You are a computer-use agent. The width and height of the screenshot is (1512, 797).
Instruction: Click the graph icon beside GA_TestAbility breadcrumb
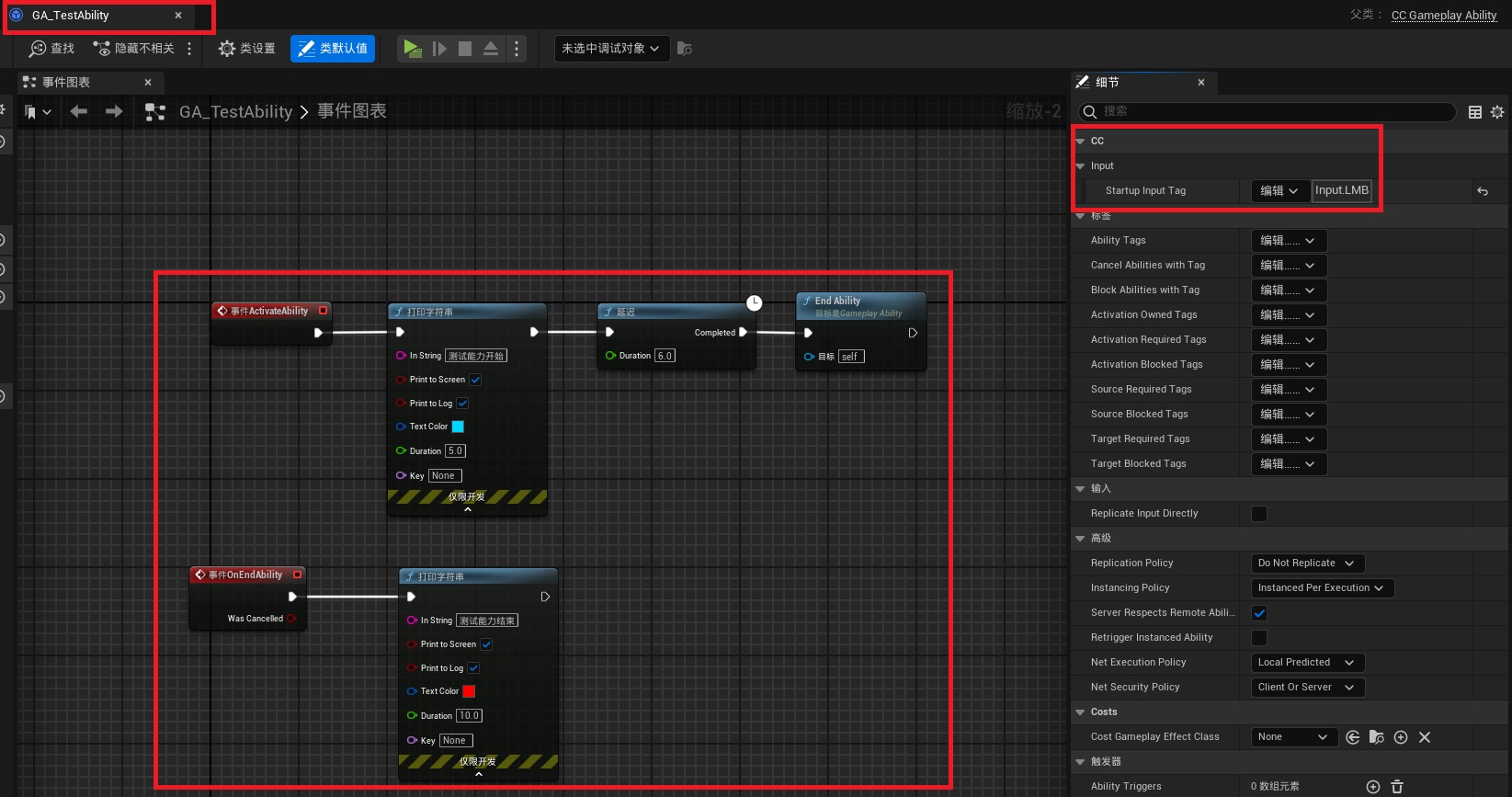pyautogui.click(x=155, y=112)
